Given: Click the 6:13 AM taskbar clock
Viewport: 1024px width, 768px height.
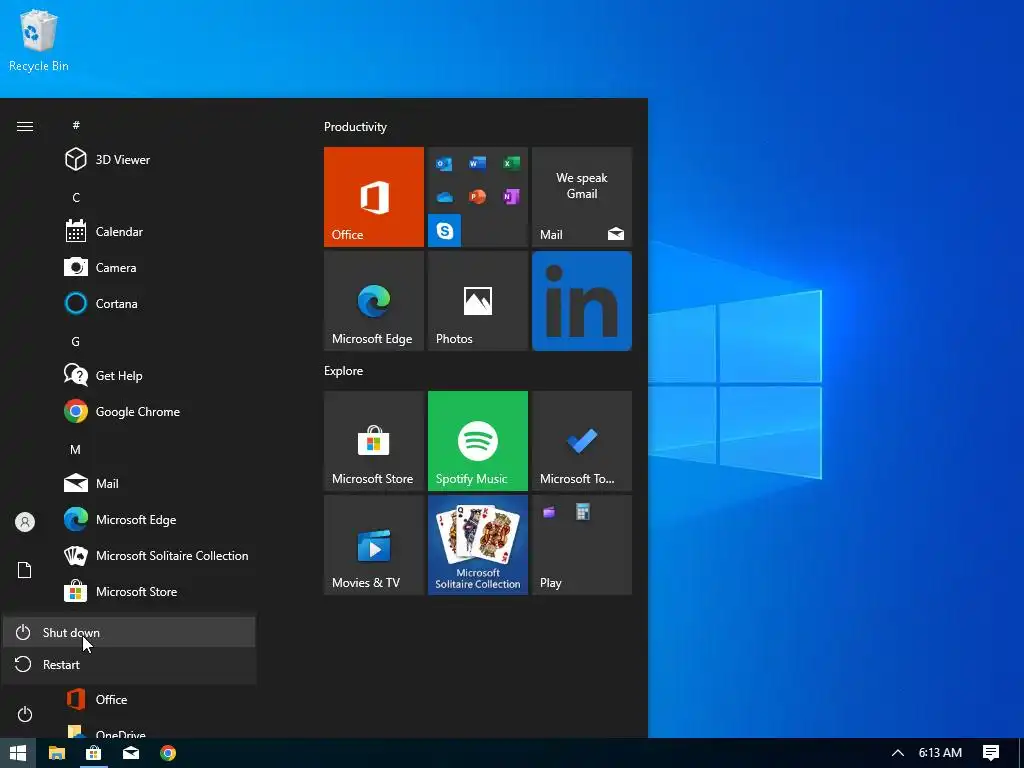Looking at the screenshot, I should (x=940, y=753).
